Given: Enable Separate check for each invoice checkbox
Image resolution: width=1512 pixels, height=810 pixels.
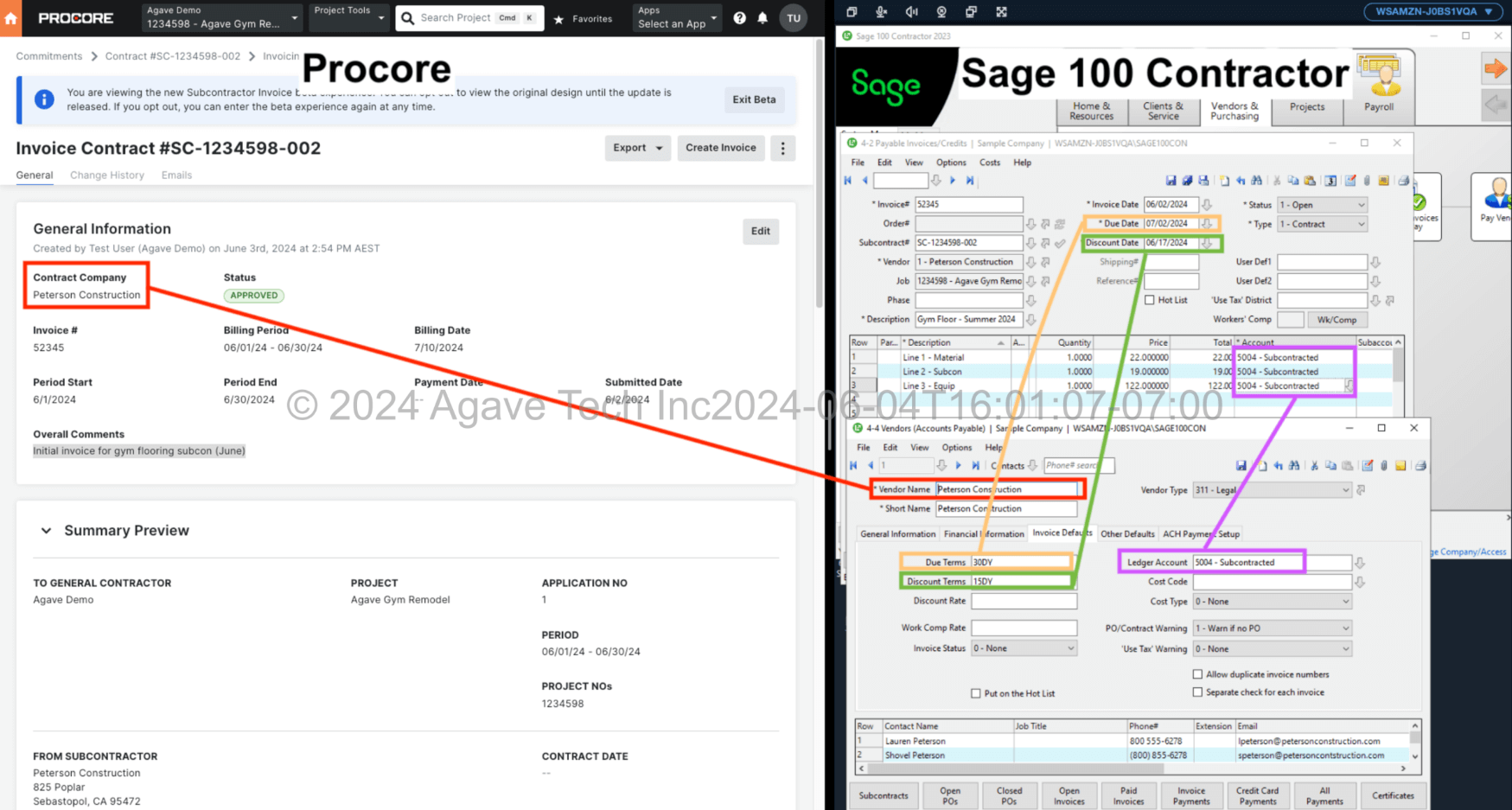Looking at the screenshot, I should pos(1197,692).
